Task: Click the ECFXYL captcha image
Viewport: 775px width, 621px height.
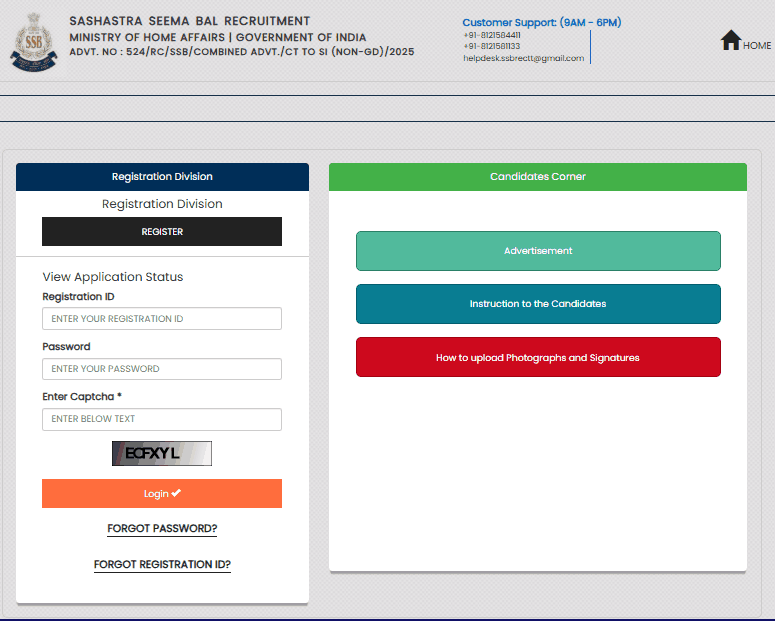Action: click(x=162, y=454)
